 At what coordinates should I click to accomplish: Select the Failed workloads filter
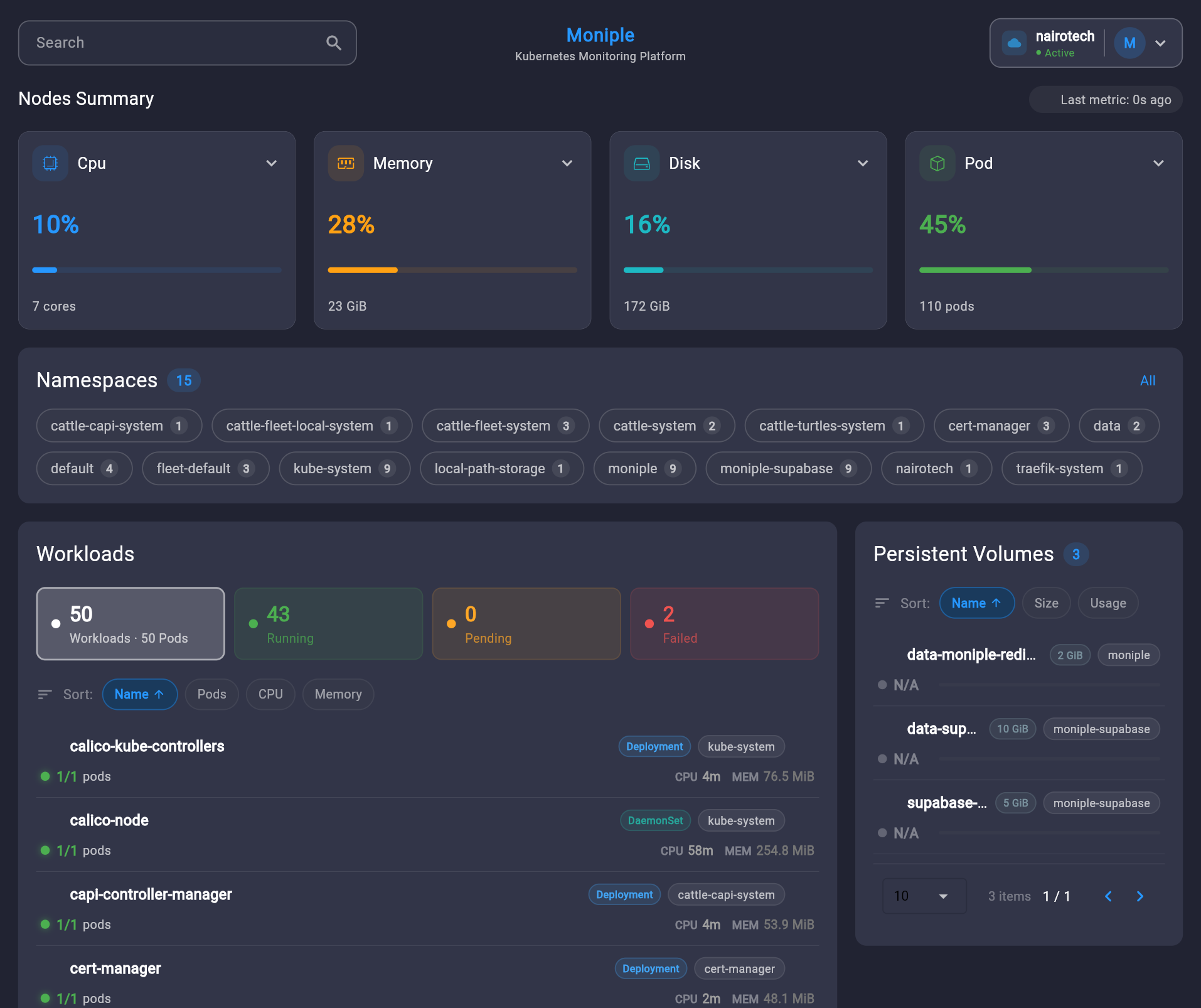point(723,623)
